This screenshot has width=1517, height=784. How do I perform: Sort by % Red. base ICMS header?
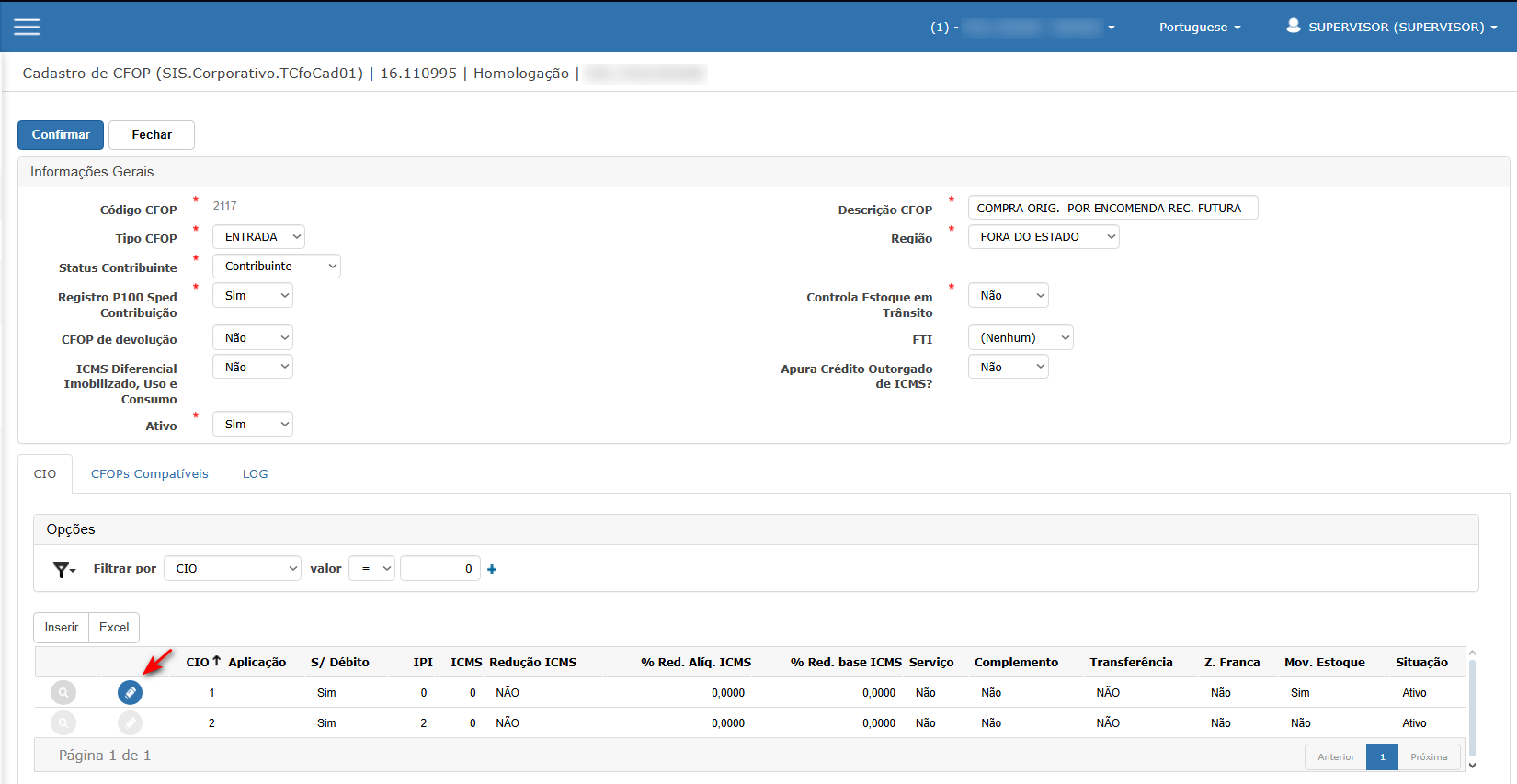point(846,662)
